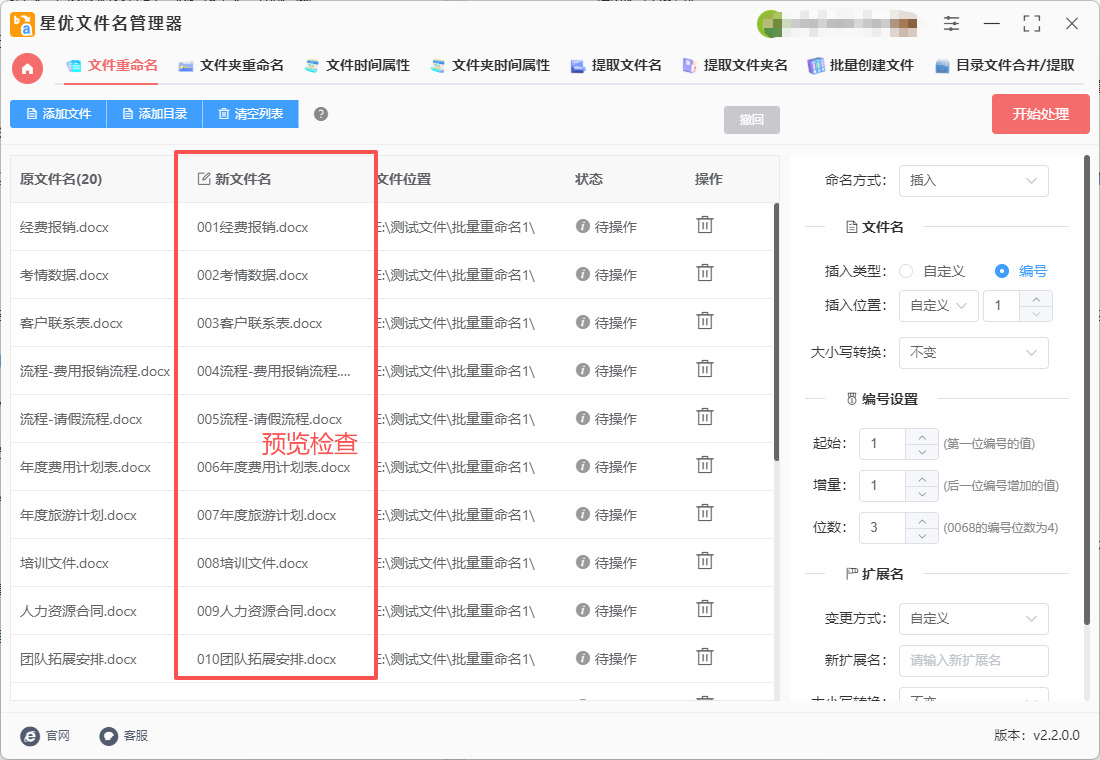Expand the 命名方式 dropdown showing 插入
This screenshot has height=760, width=1100.
(x=973, y=181)
